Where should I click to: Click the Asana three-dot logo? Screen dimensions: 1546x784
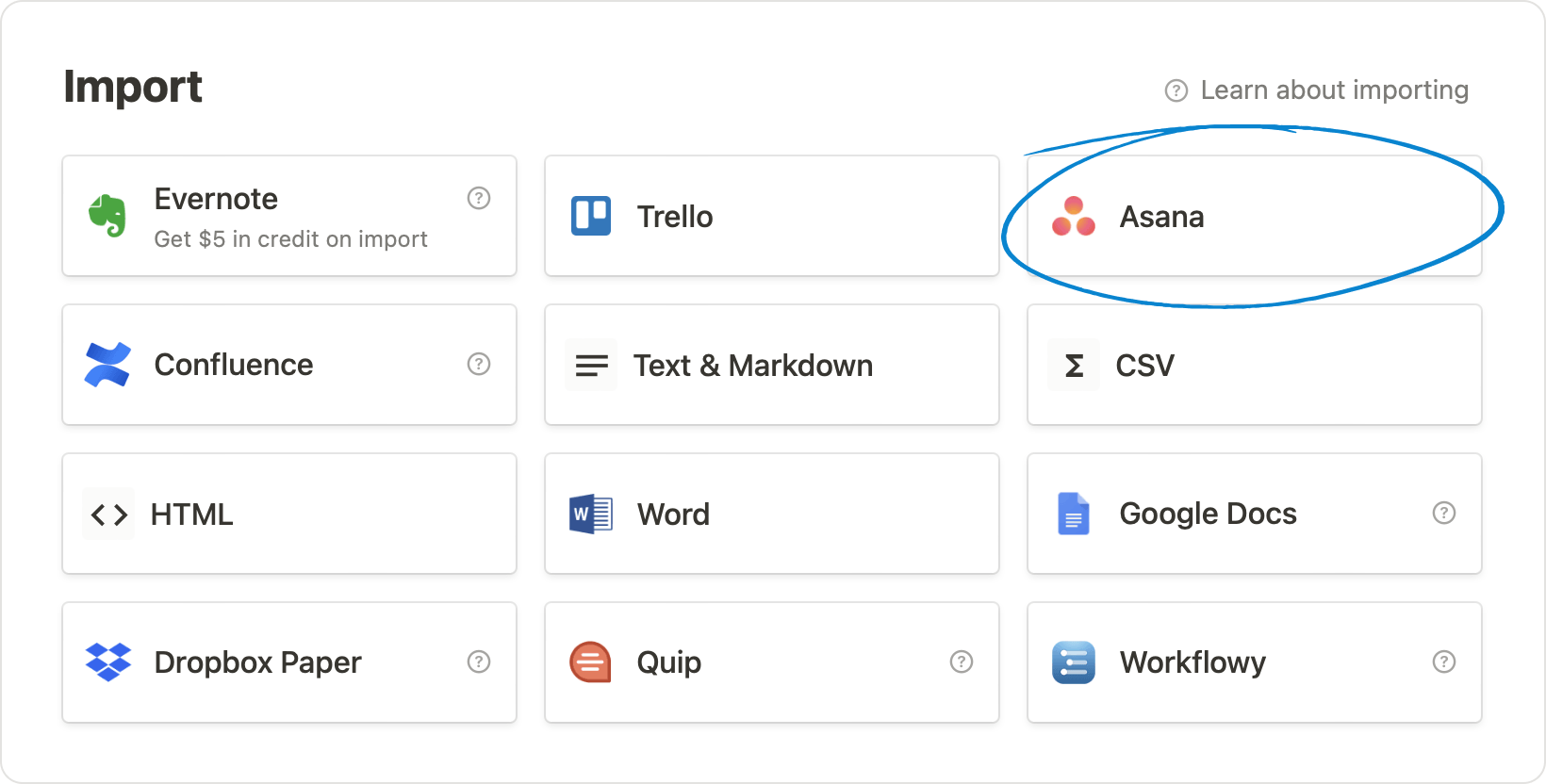1073,217
